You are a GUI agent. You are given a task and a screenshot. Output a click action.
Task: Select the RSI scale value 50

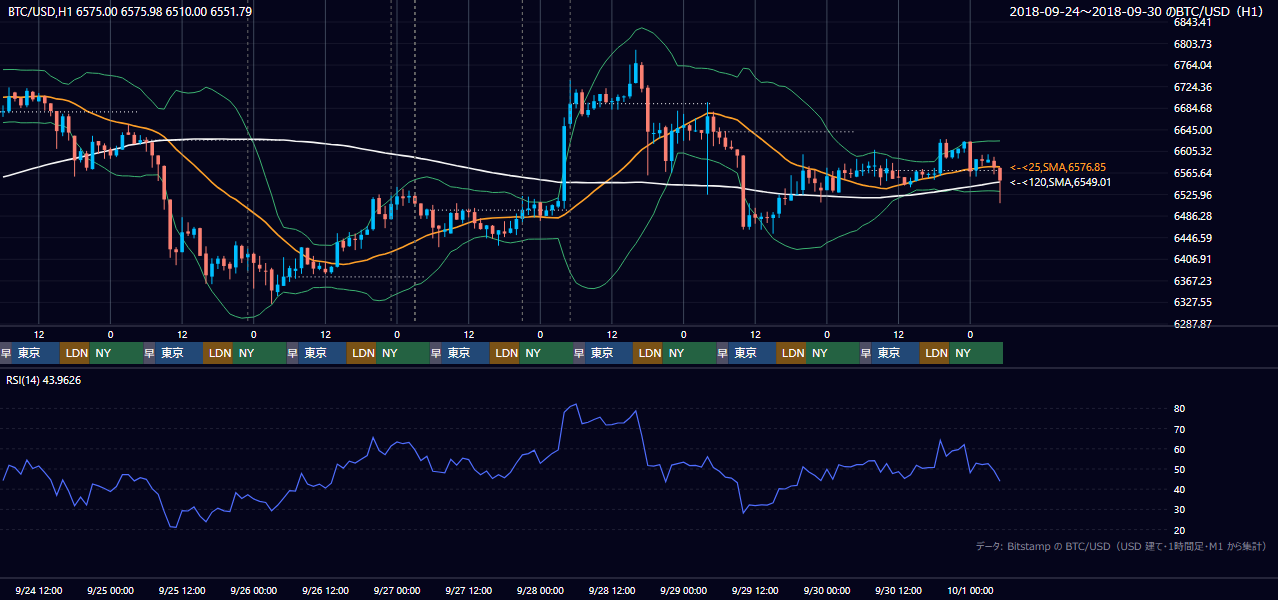[1179, 469]
